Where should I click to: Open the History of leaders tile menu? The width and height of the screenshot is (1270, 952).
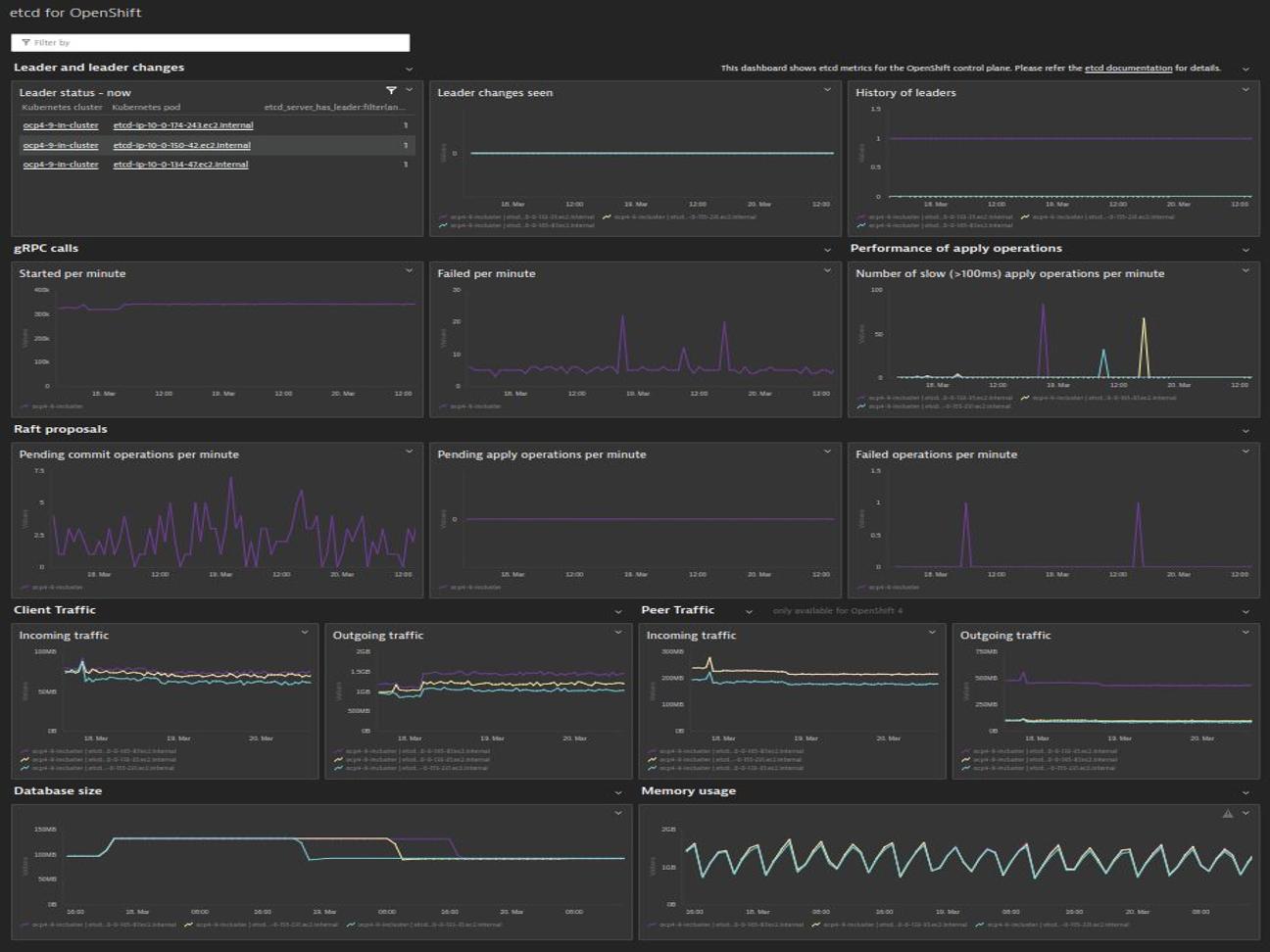[1246, 90]
